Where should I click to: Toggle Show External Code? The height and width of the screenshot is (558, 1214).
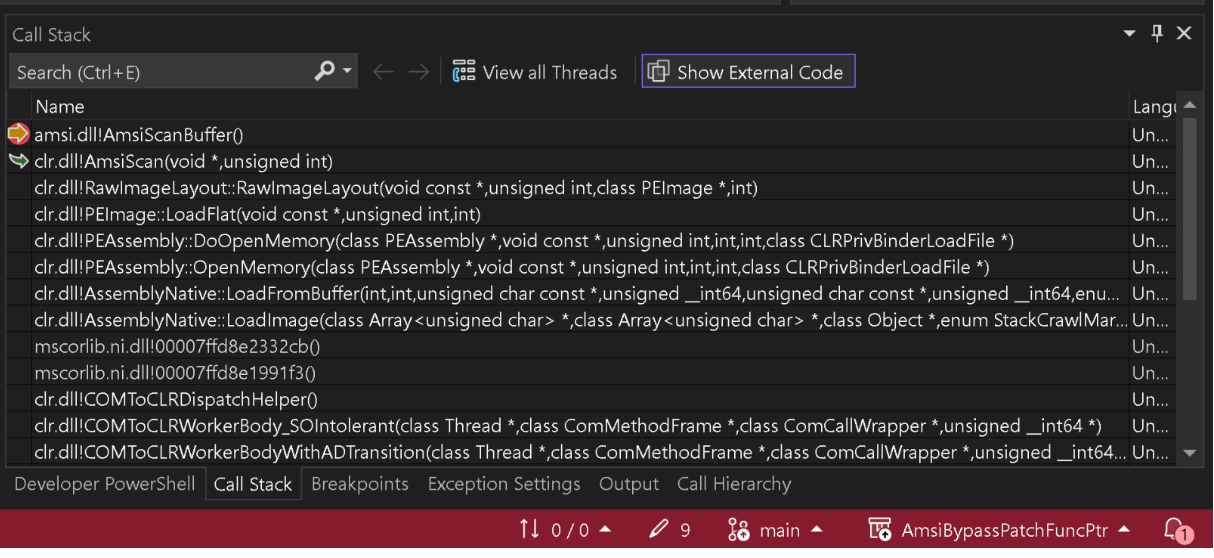click(747, 72)
